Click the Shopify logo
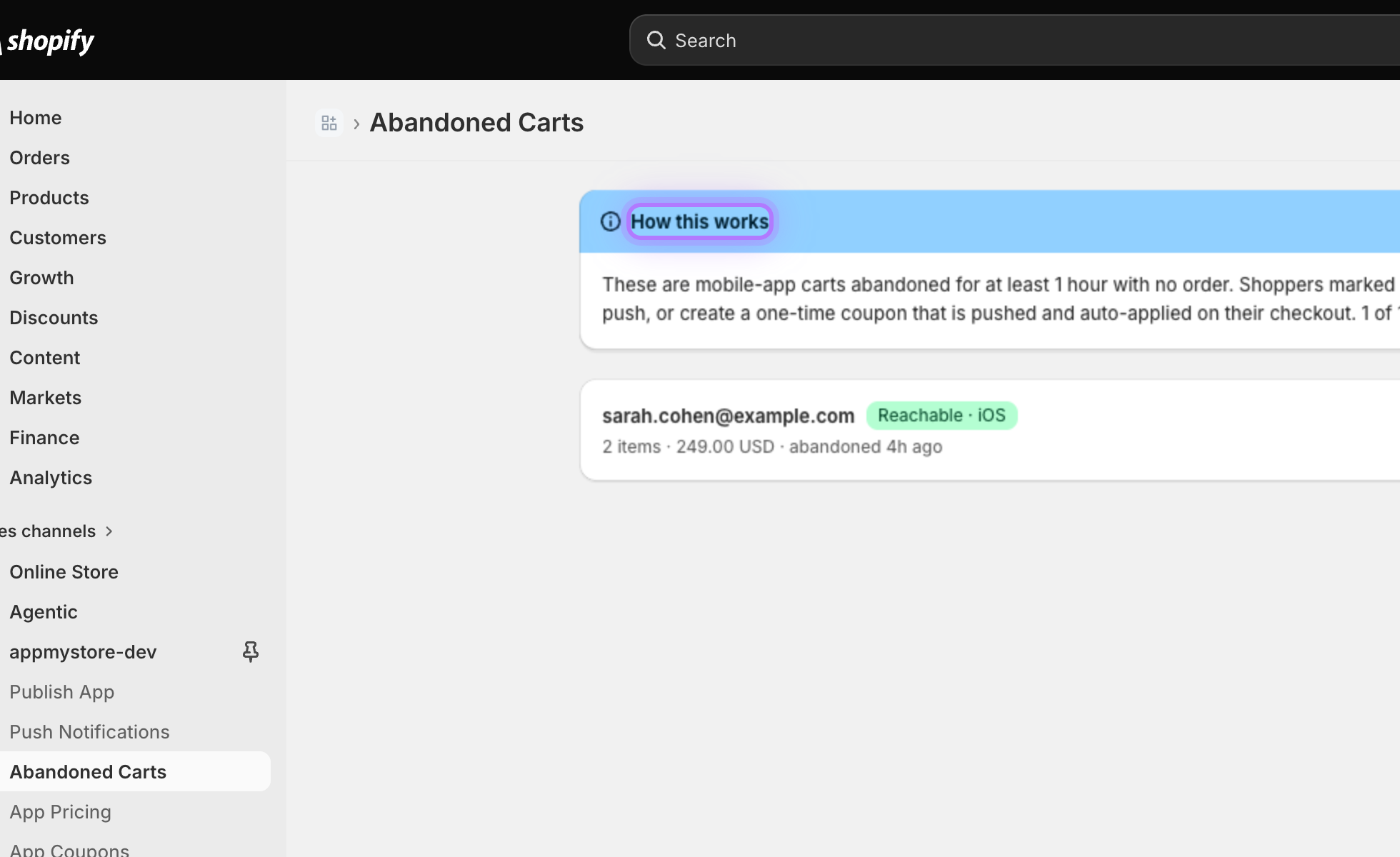 click(47, 41)
